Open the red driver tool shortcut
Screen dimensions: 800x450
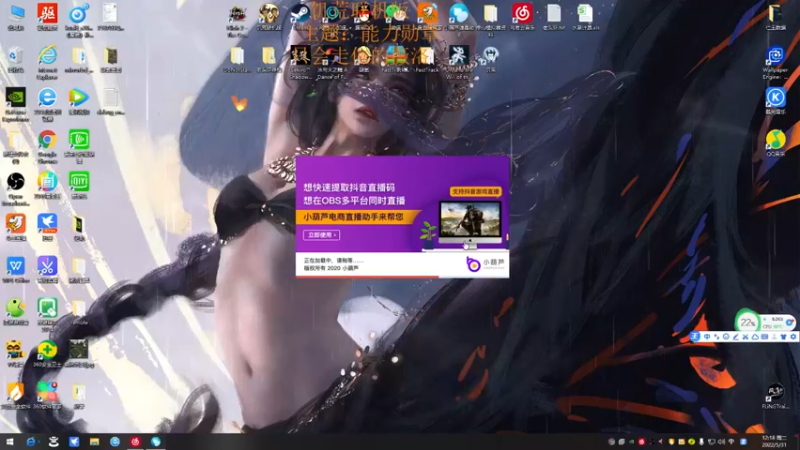[47, 17]
